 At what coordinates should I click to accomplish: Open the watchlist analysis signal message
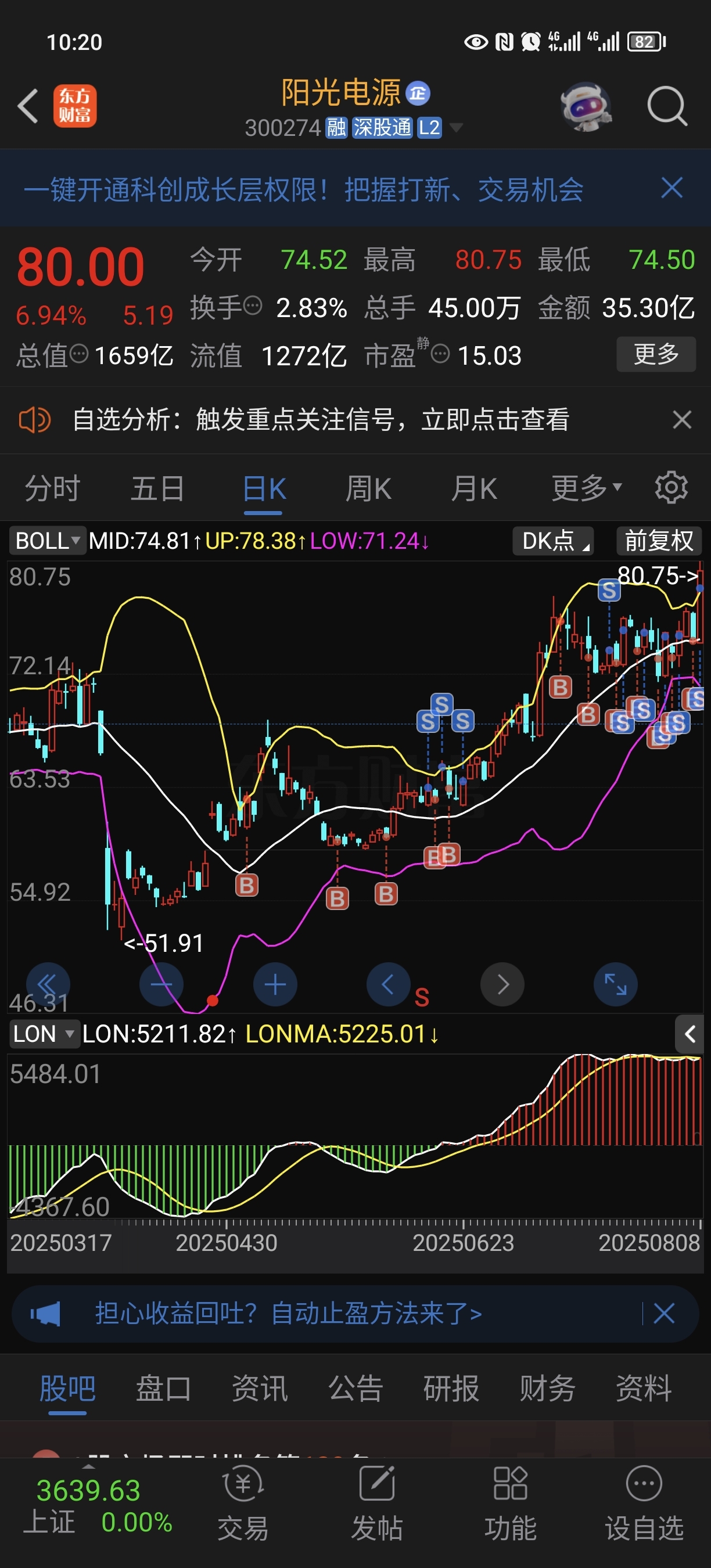[x=321, y=419]
